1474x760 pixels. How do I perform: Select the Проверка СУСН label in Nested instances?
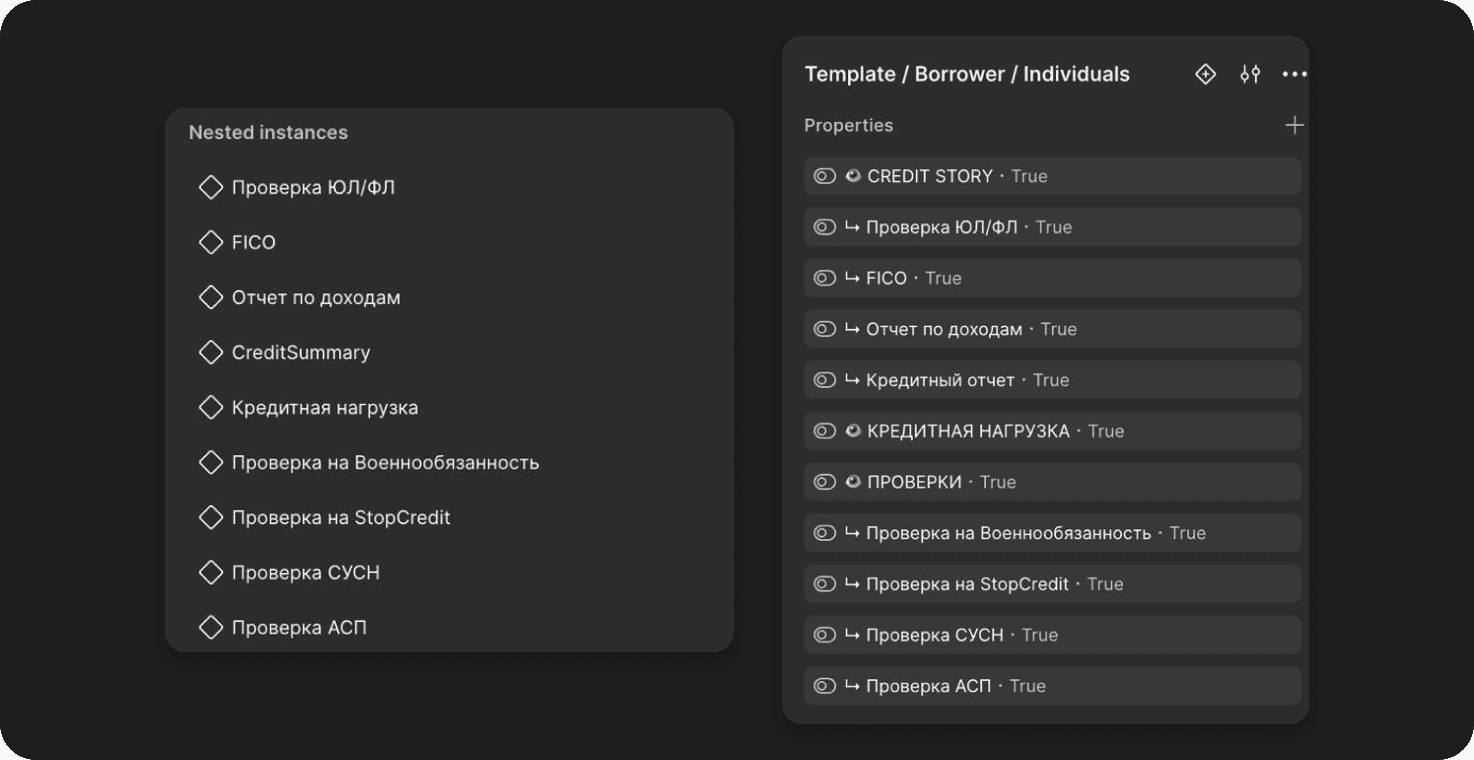click(306, 573)
